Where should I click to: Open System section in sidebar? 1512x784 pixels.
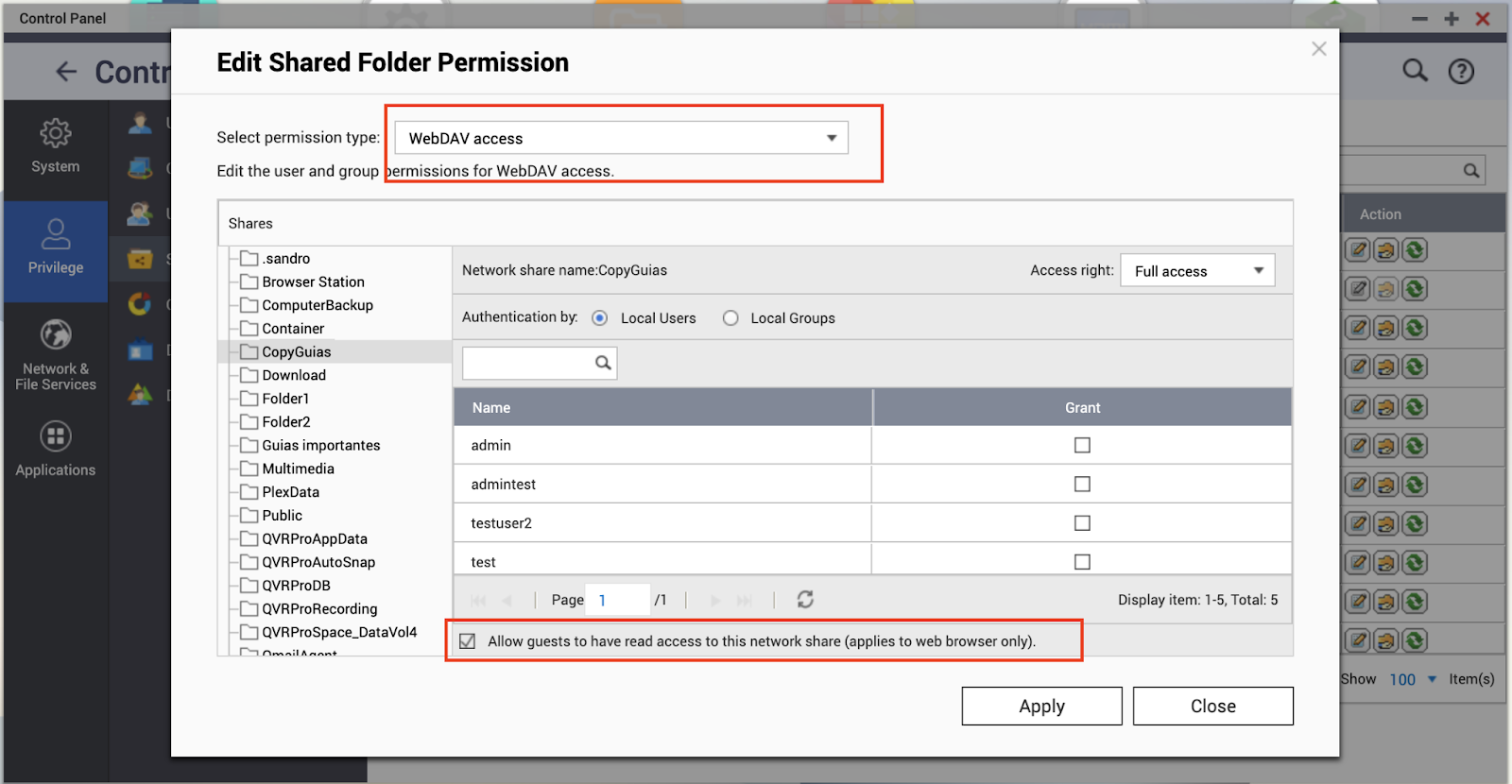(x=56, y=146)
